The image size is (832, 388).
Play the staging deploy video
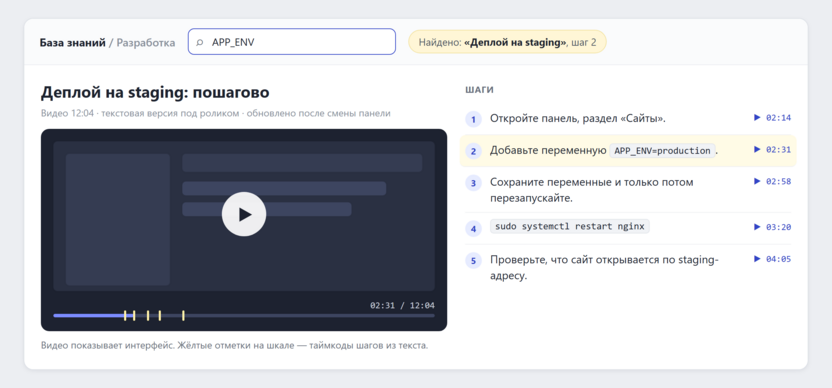(244, 214)
